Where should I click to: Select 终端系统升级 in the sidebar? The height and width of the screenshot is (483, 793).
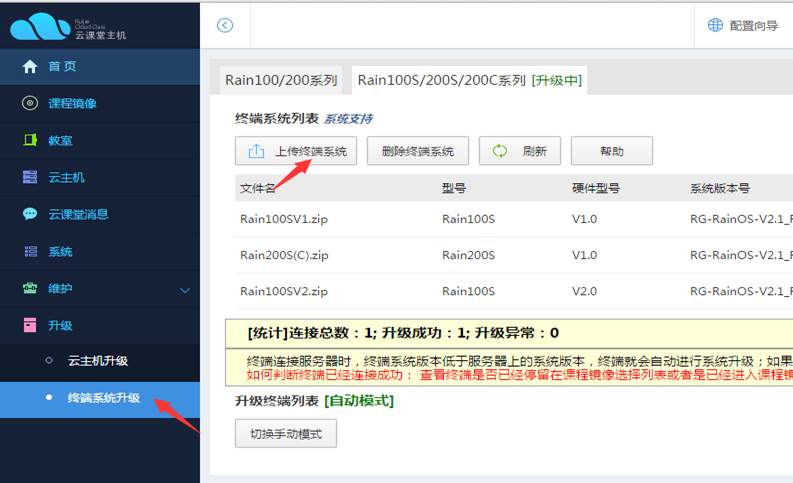[x=103, y=398]
